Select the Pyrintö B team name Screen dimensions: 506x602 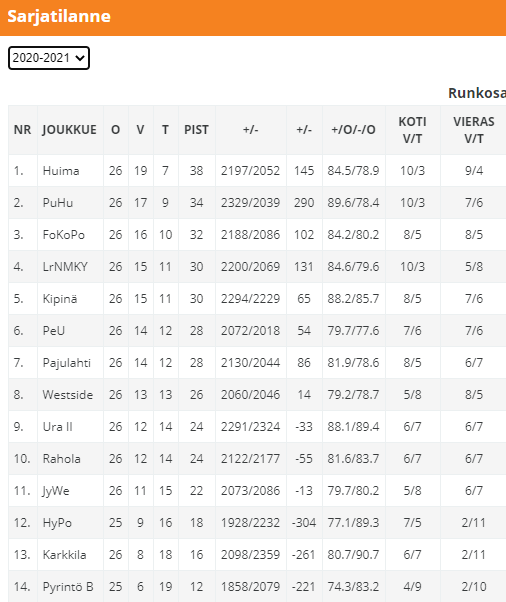(x=68, y=587)
